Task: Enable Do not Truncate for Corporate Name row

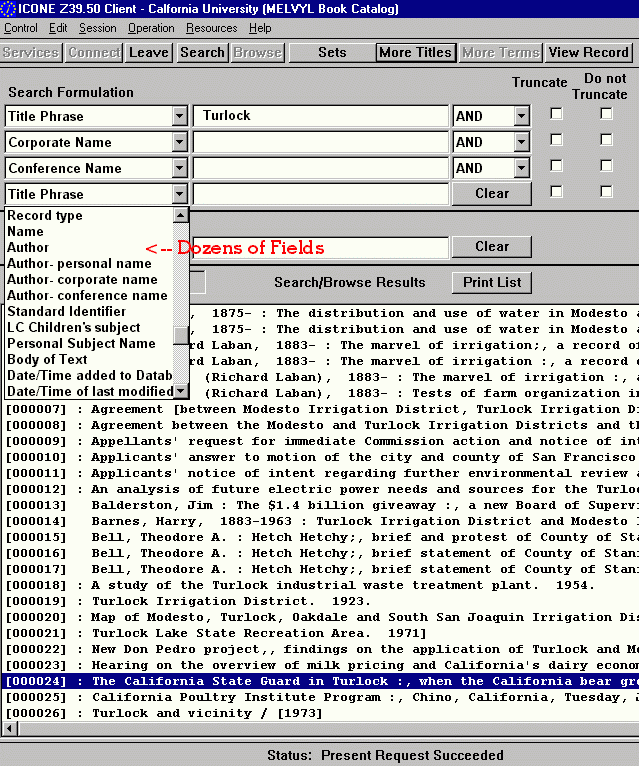Action: point(606,140)
